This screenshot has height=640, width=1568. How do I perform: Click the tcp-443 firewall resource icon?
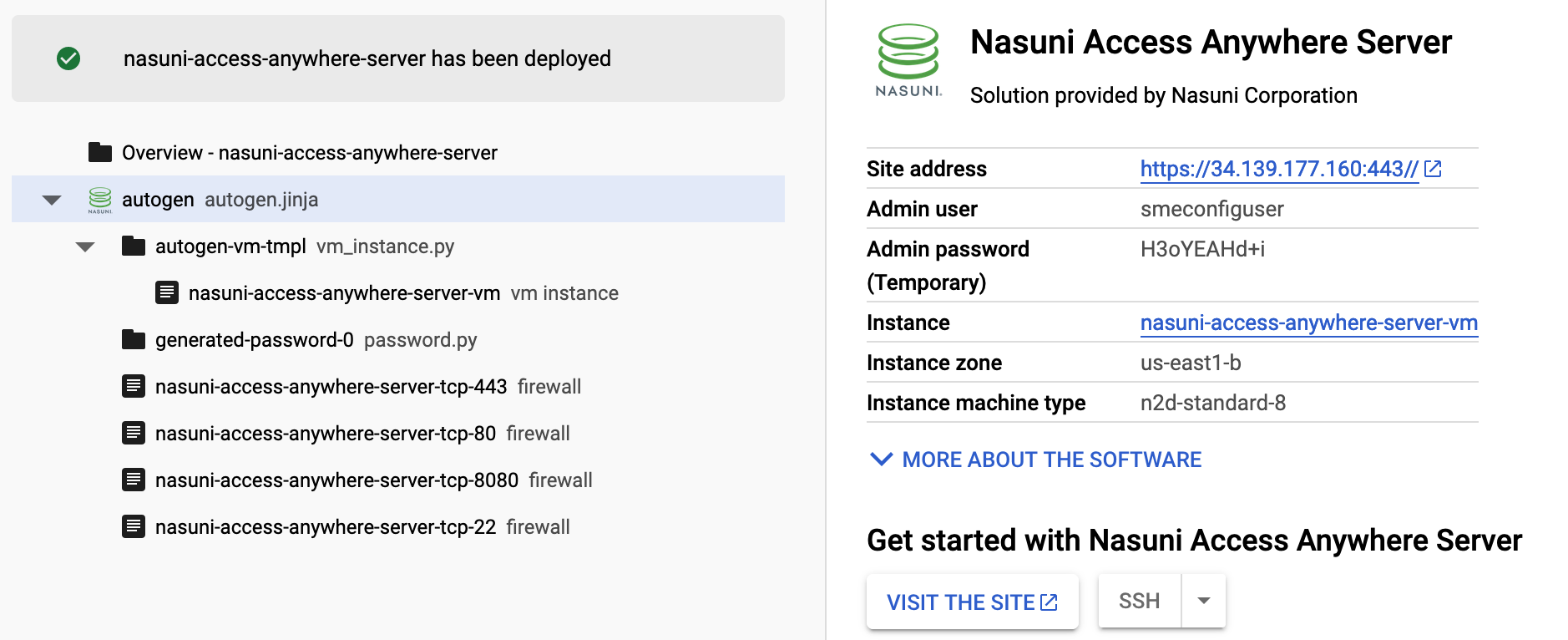[x=134, y=386]
